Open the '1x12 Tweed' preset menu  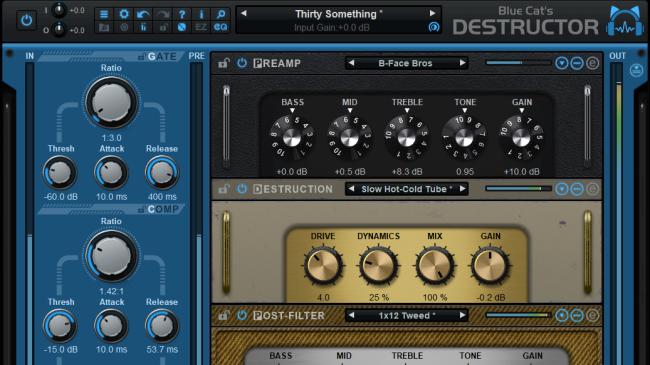pos(407,316)
